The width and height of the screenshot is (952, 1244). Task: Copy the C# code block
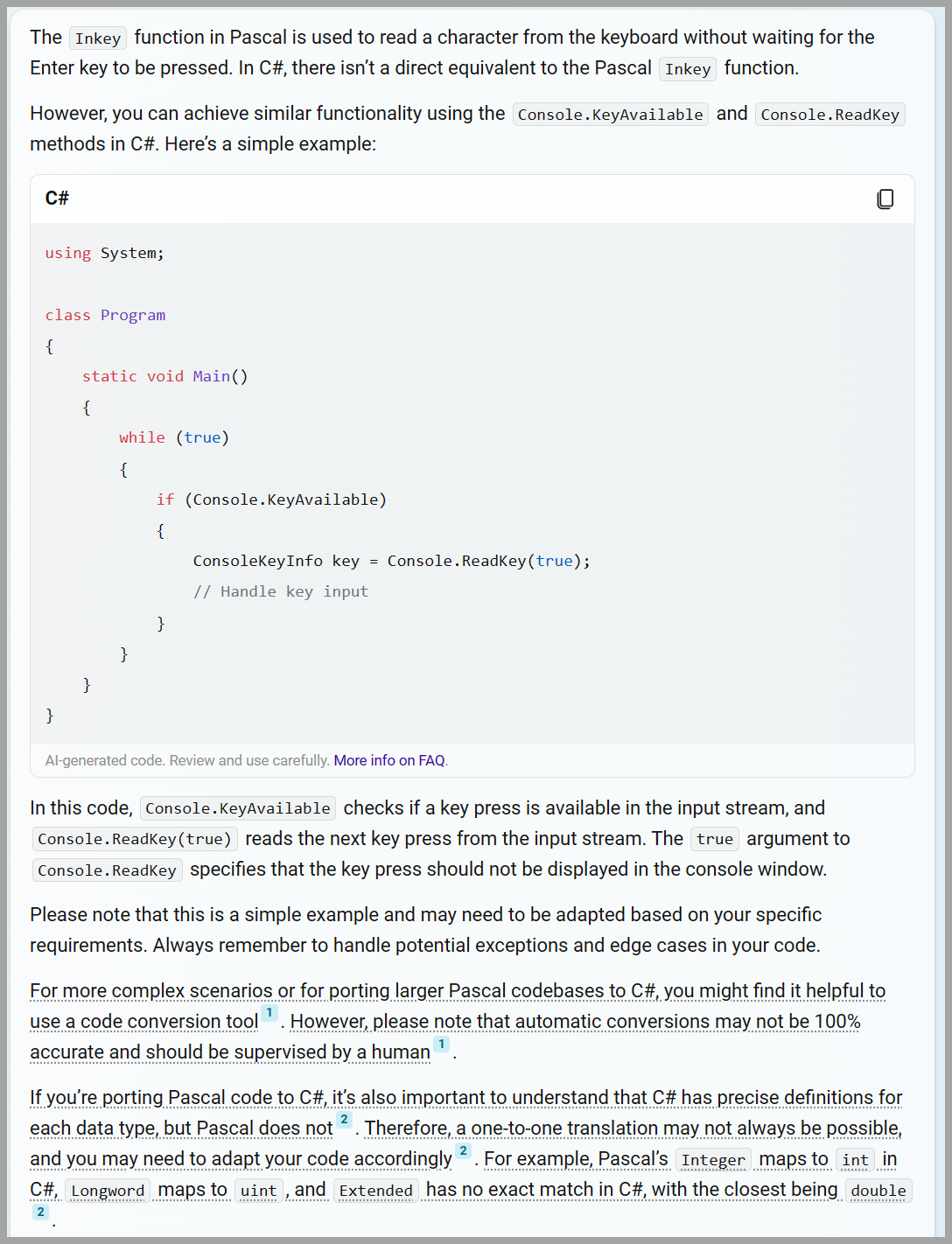tap(885, 199)
